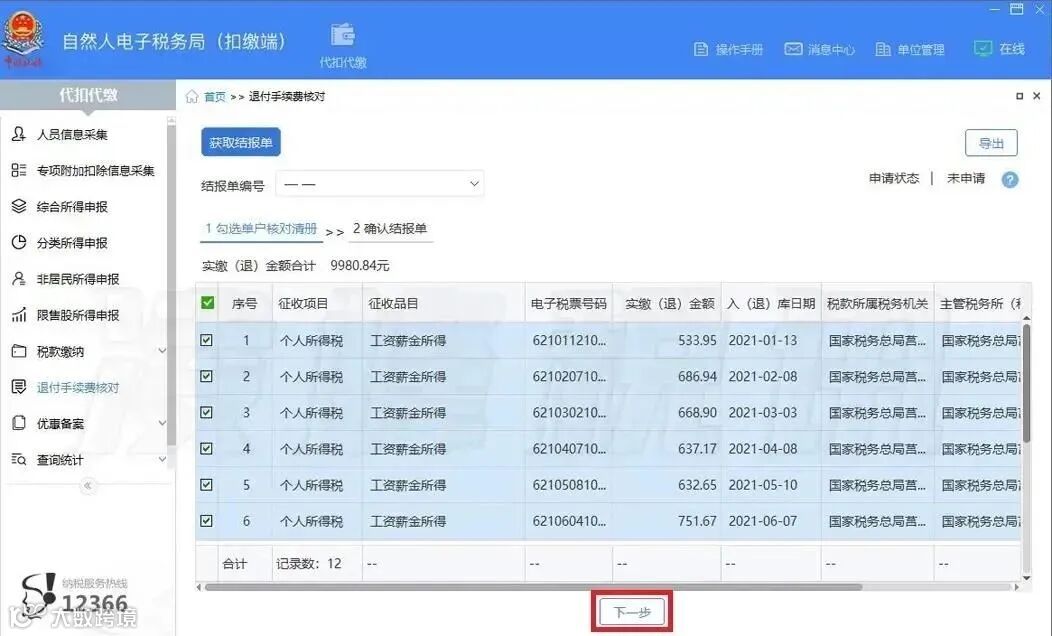
Task: Select the 综合所得申报 menu item
Action: pyautogui.click(x=72, y=207)
